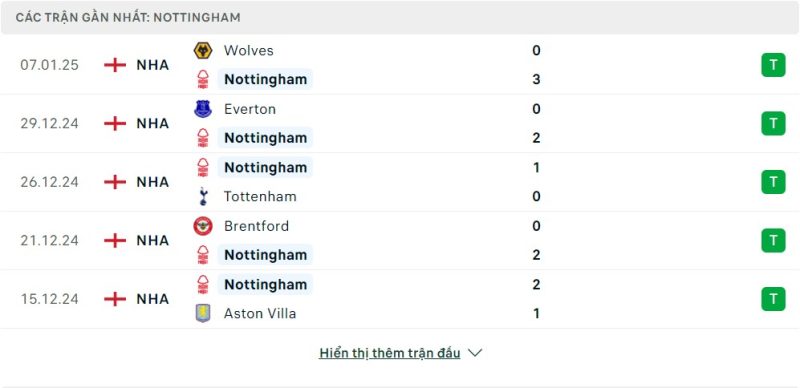The height and width of the screenshot is (388, 800).
Task: Open the match dated 21.12.24
Action: pyautogui.click(x=49, y=240)
